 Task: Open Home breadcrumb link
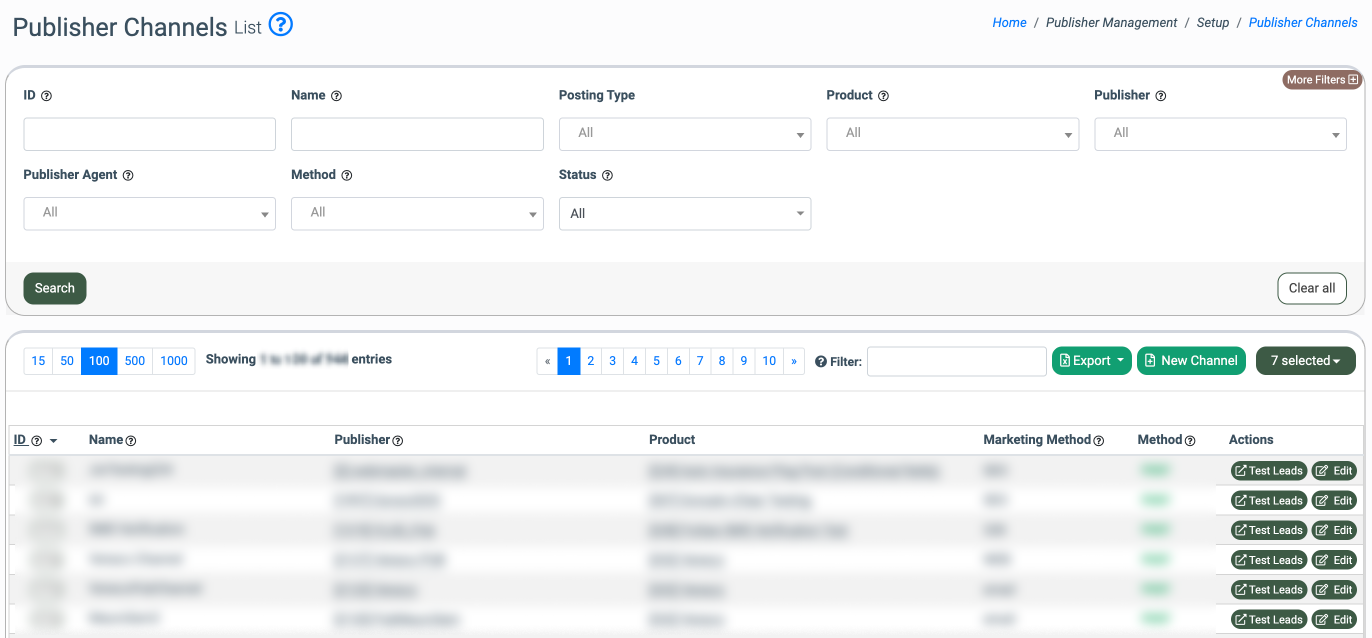coord(1009,22)
